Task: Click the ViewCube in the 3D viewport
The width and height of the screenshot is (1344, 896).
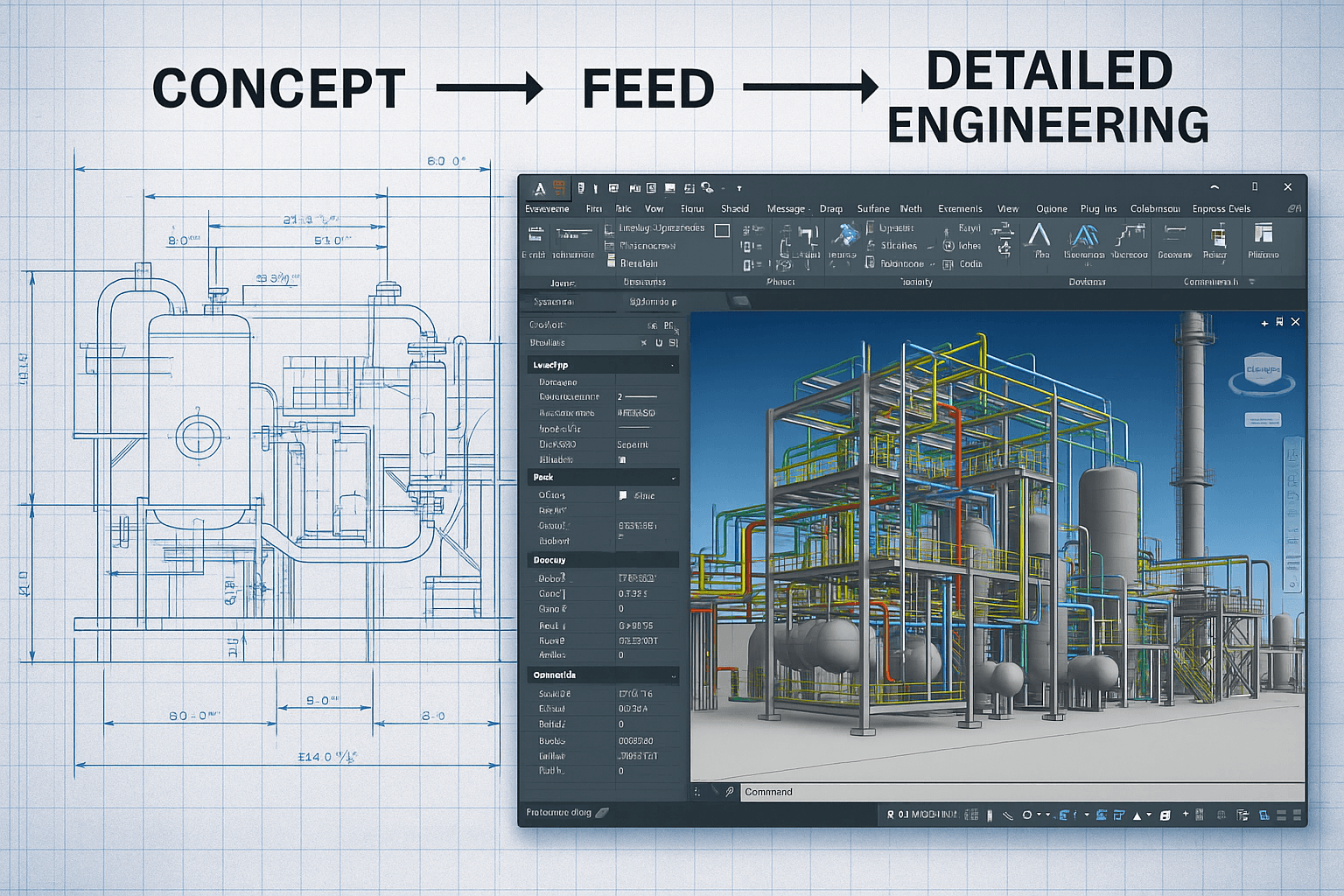Action: (x=1262, y=372)
